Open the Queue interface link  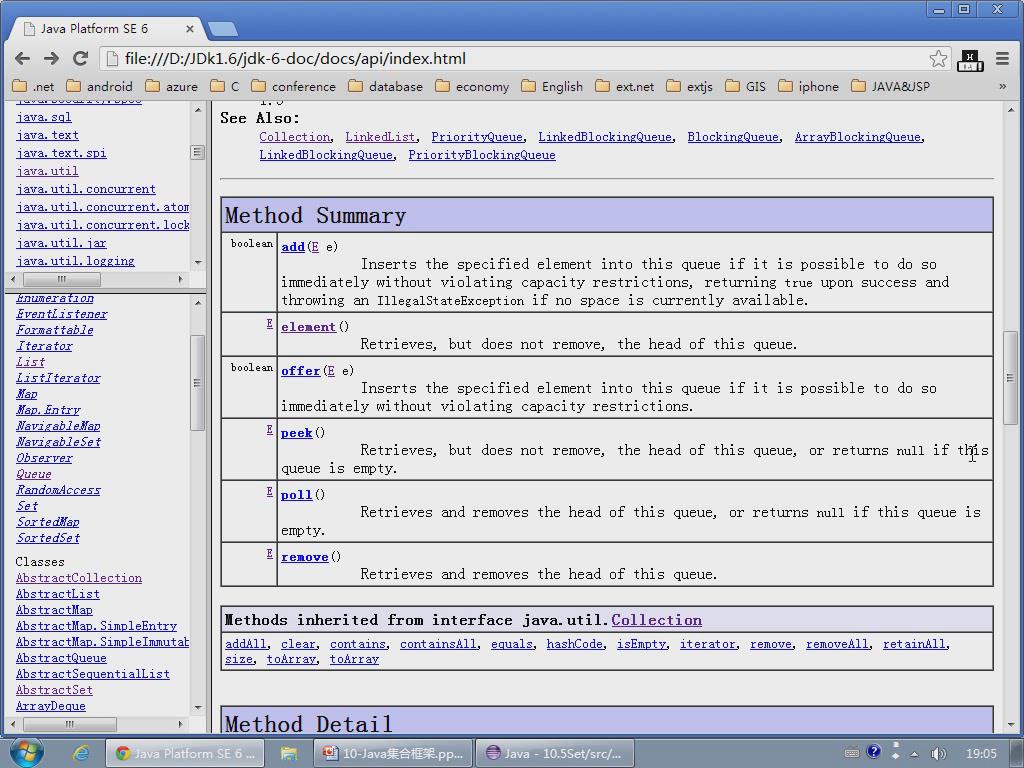click(x=34, y=474)
